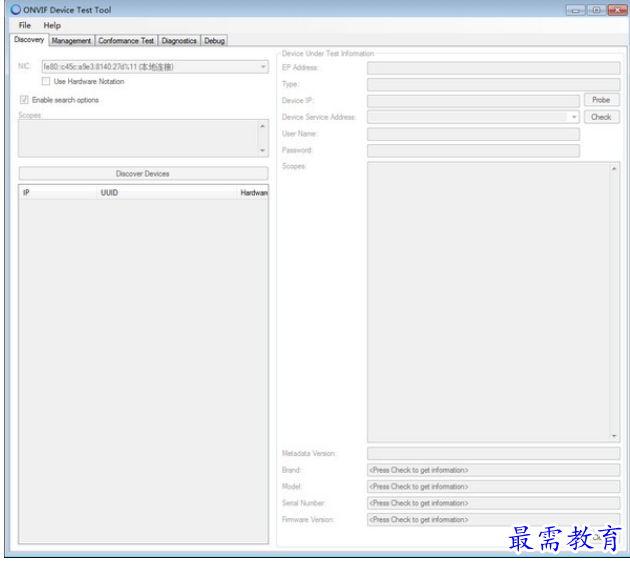Click the Model information field
This screenshot has width=630, height=570.
pos(493,486)
